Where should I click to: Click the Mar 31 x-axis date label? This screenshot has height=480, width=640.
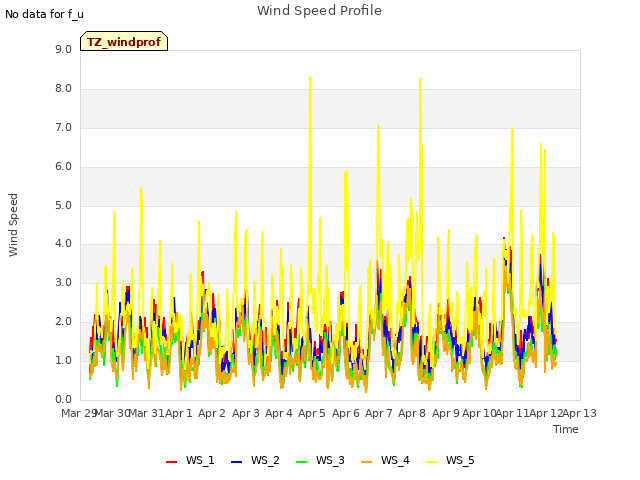click(146, 413)
